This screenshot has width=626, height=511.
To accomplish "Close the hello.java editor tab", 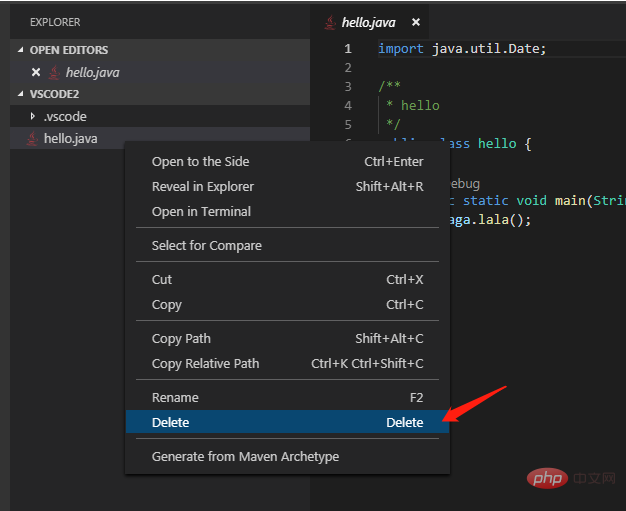I will click(416, 22).
